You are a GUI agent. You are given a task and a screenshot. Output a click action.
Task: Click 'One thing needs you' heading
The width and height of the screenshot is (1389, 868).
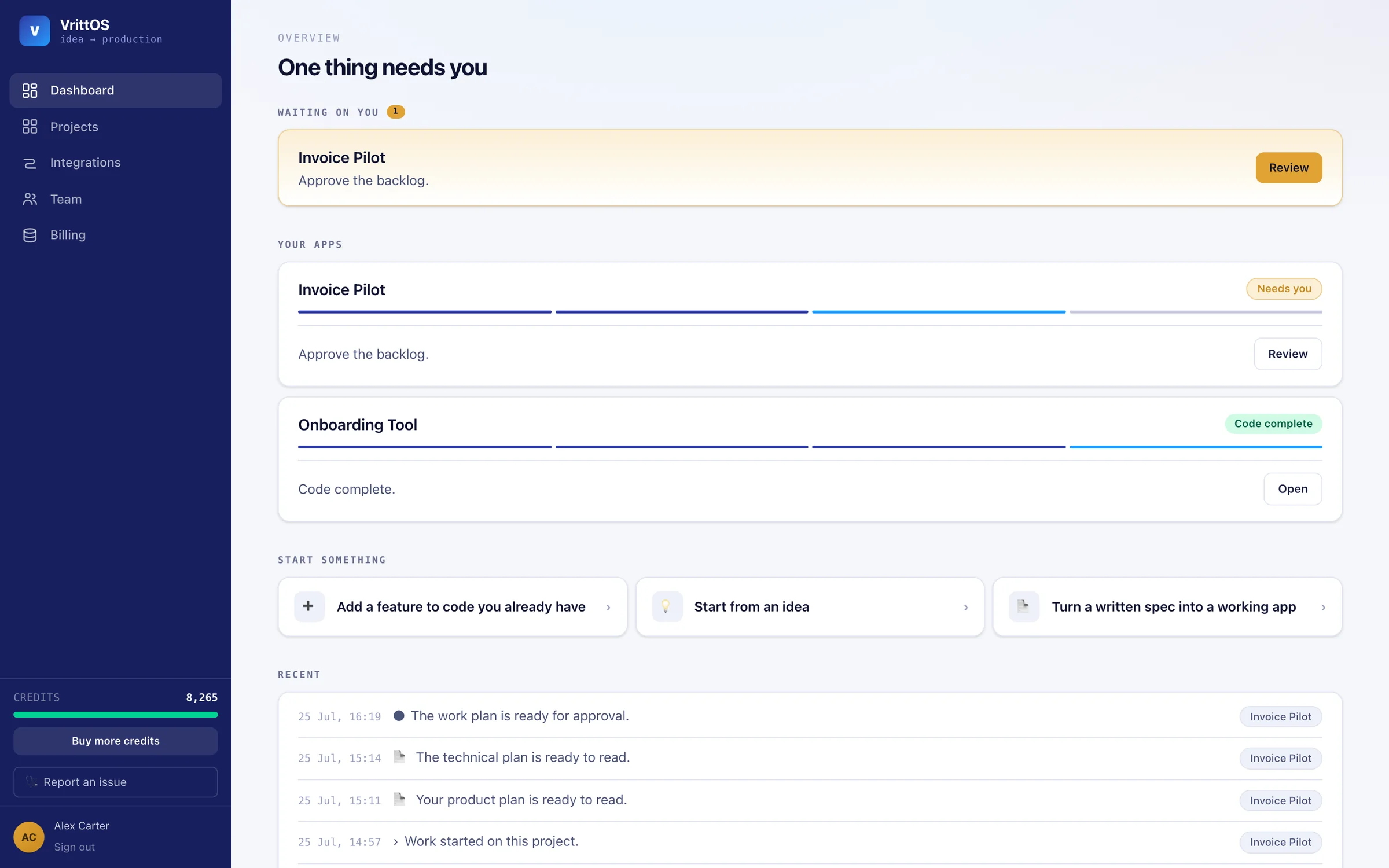382,67
